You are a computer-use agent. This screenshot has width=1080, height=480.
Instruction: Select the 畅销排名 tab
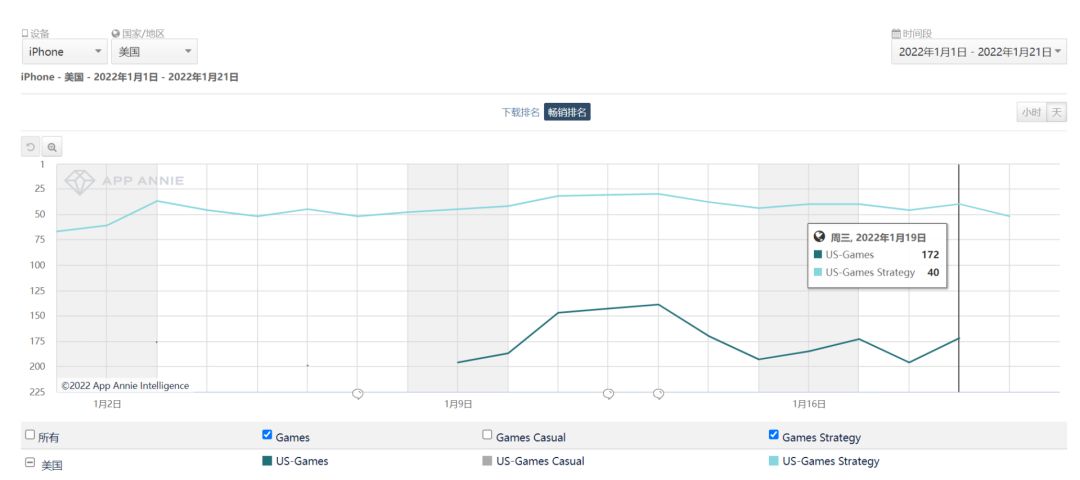pyautogui.click(x=567, y=113)
